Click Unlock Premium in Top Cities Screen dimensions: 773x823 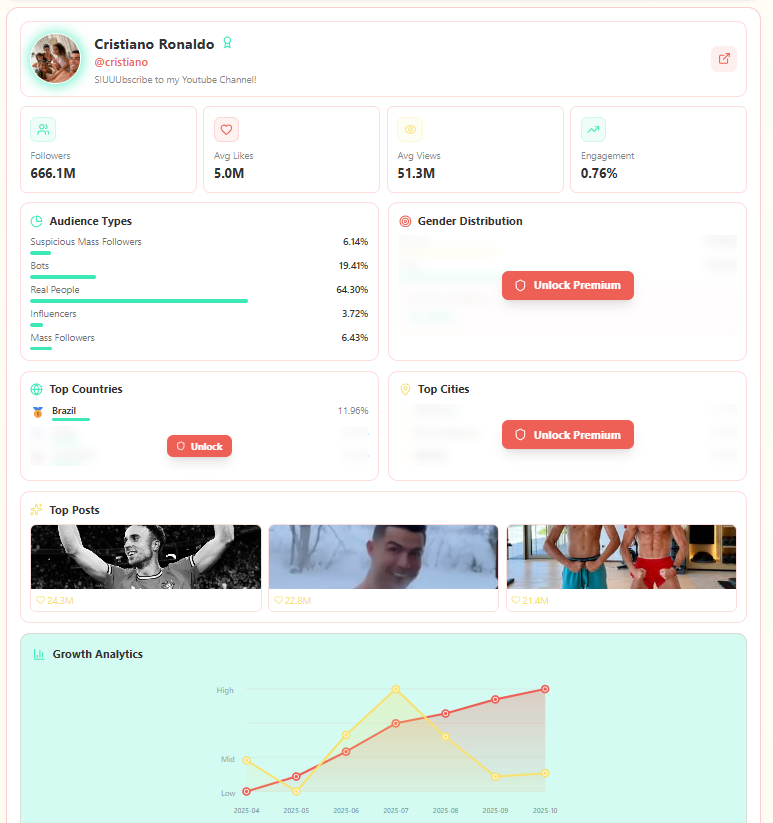coord(568,435)
